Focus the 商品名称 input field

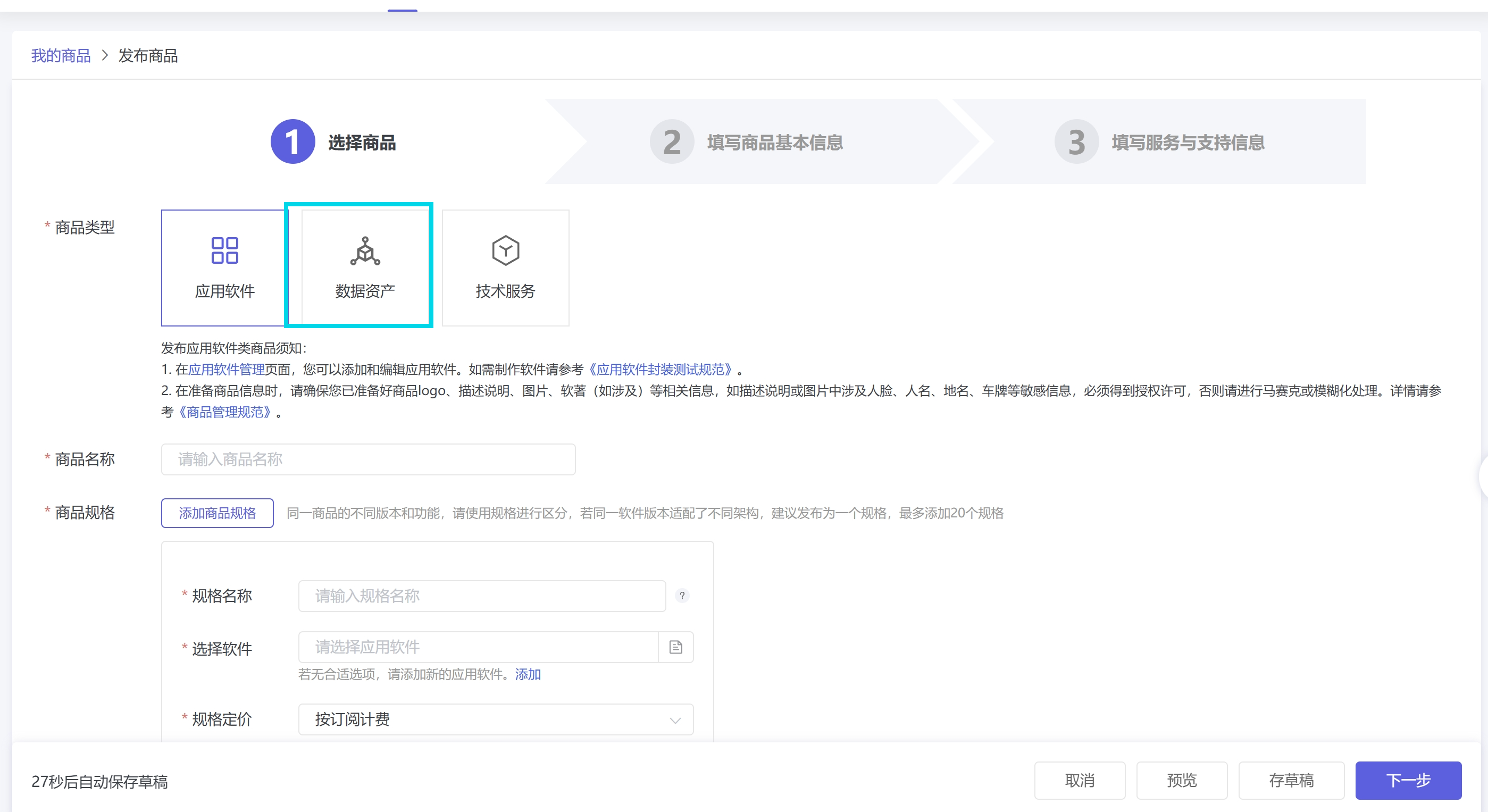coord(368,459)
